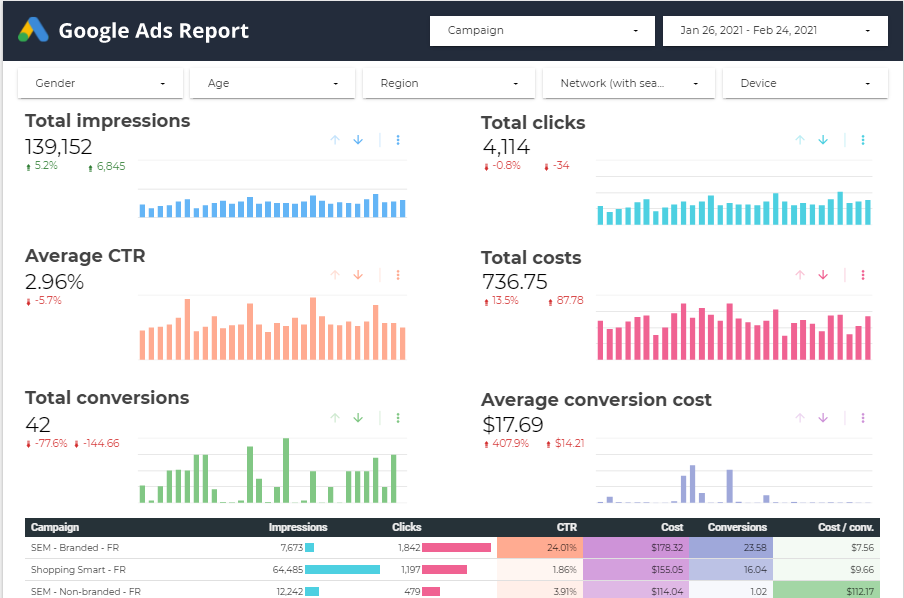This screenshot has height=598, width=904.
Task: Click the up arrow on Total costs card
Action: point(799,274)
